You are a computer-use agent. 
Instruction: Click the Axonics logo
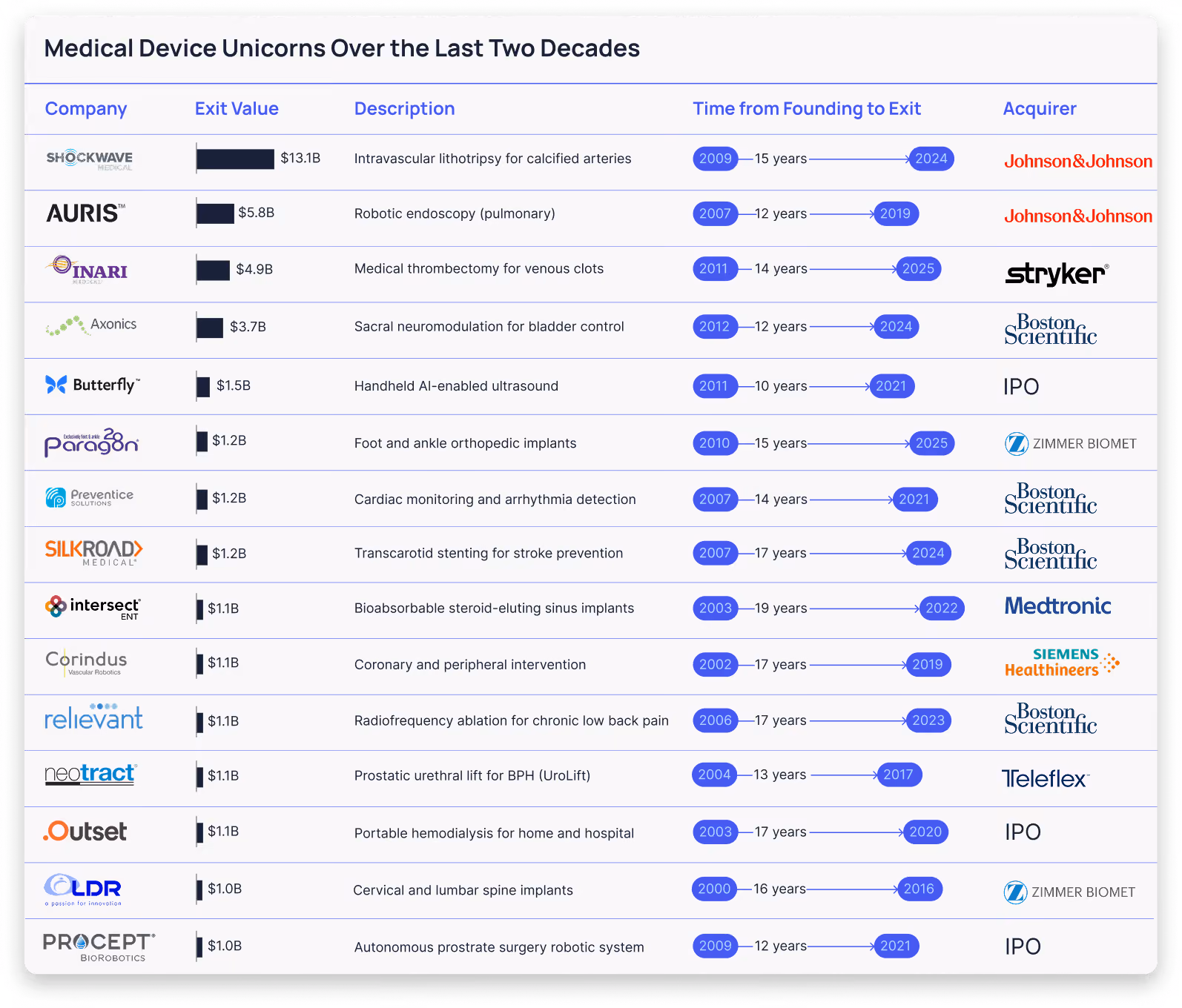91,325
